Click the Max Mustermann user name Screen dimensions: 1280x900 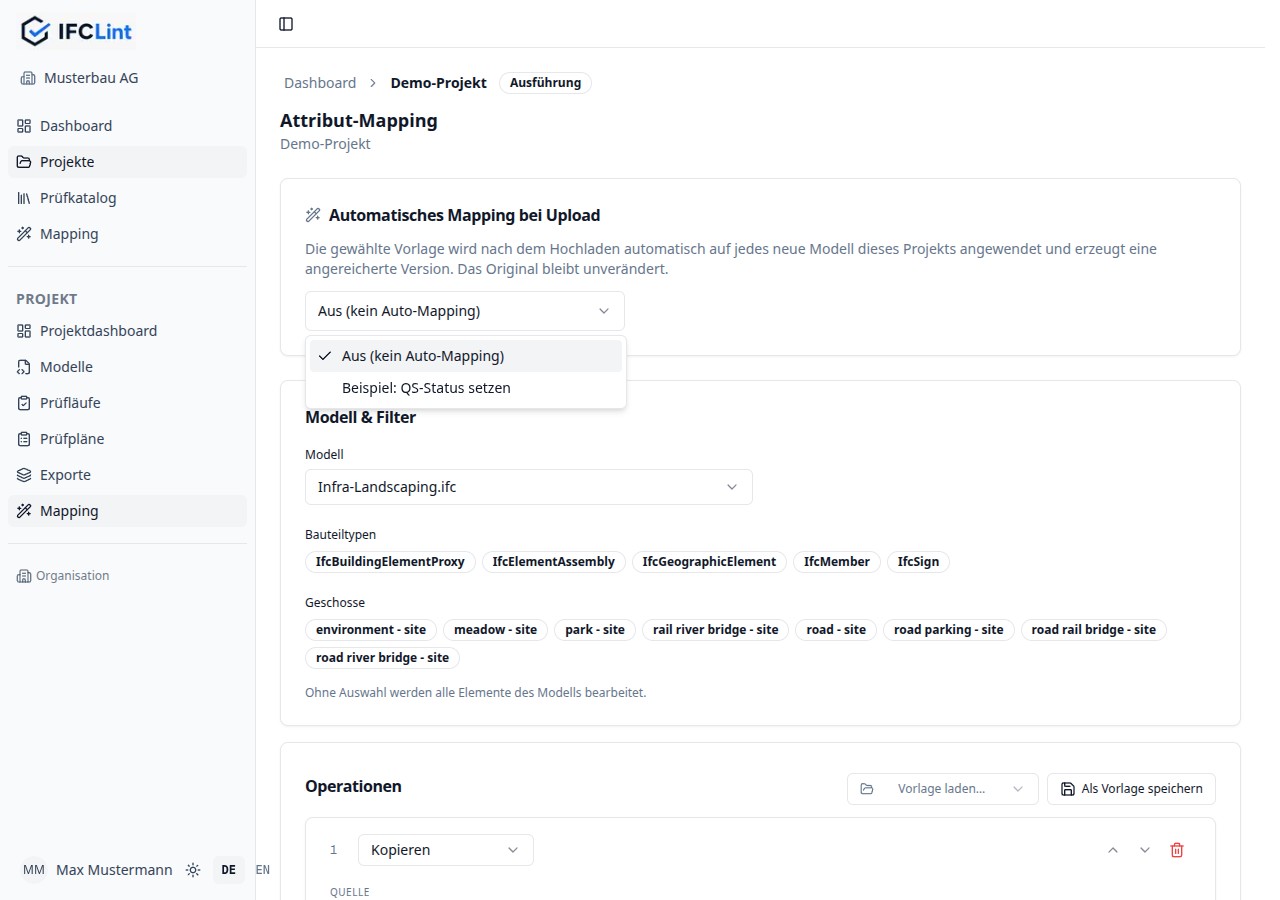coord(114,870)
